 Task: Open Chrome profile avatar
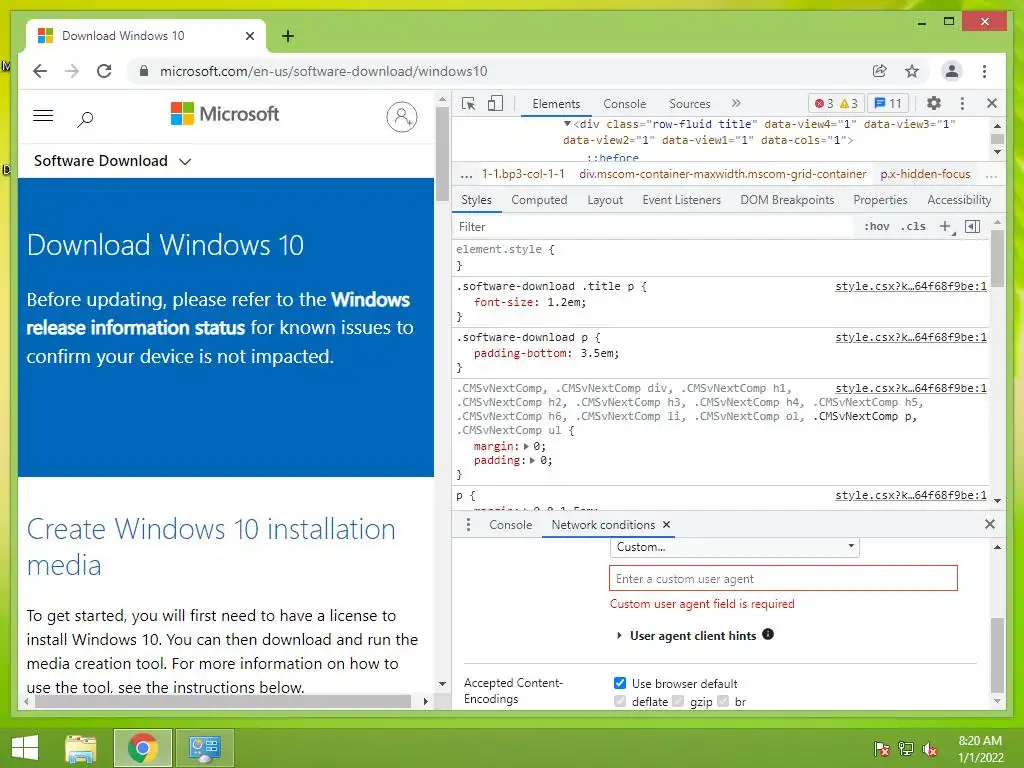click(x=952, y=71)
